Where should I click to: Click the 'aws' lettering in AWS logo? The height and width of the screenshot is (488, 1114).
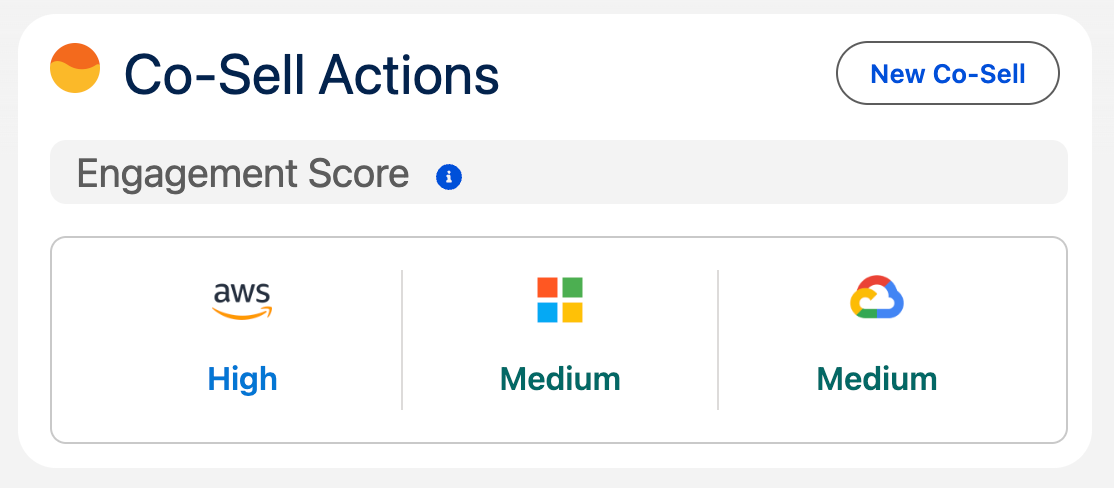tap(242, 293)
